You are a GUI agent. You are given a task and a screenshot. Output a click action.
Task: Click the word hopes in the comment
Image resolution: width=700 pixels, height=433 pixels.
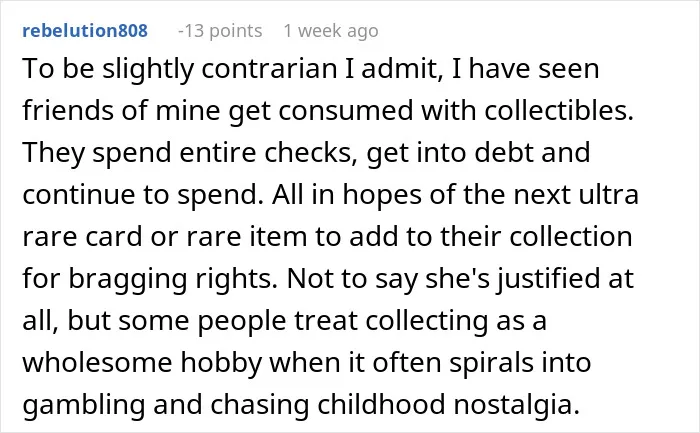[382, 196]
